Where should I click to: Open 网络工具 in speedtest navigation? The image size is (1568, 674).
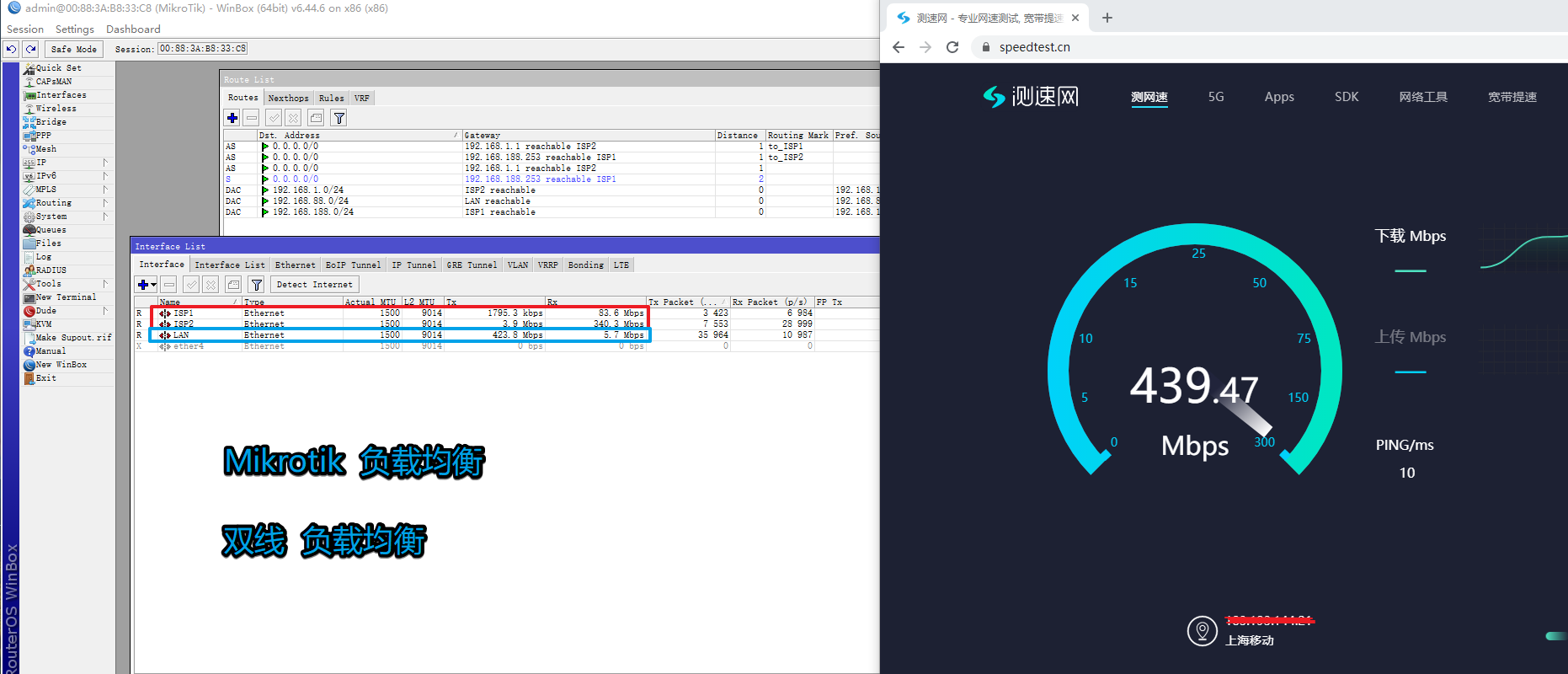(1423, 97)
